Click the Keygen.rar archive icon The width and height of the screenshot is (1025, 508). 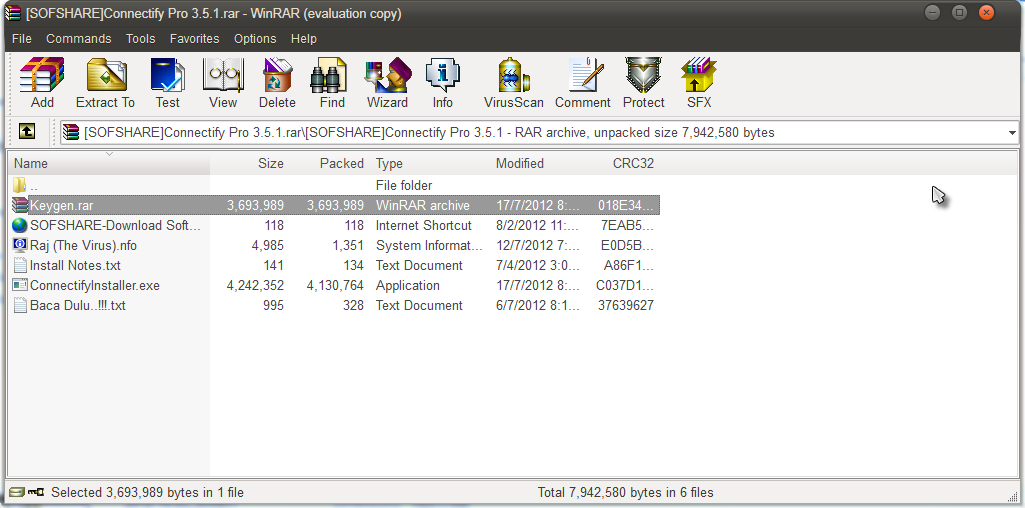(20, 205)
